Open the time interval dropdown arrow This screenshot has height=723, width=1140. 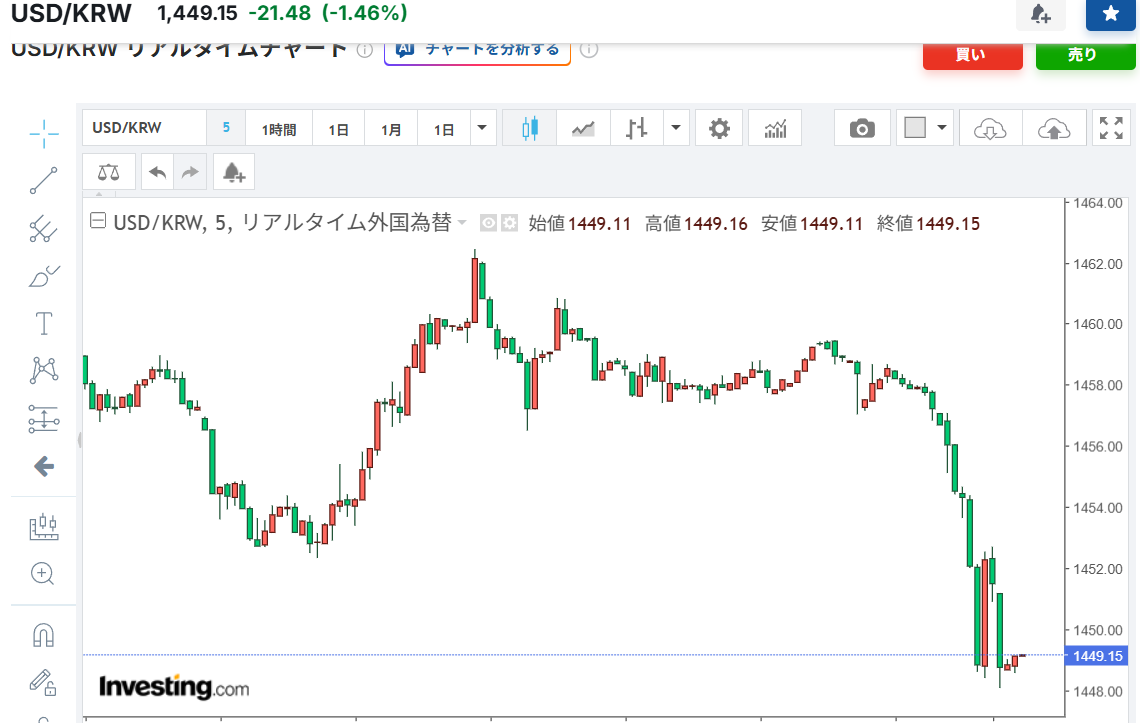(x=483, y=128)
